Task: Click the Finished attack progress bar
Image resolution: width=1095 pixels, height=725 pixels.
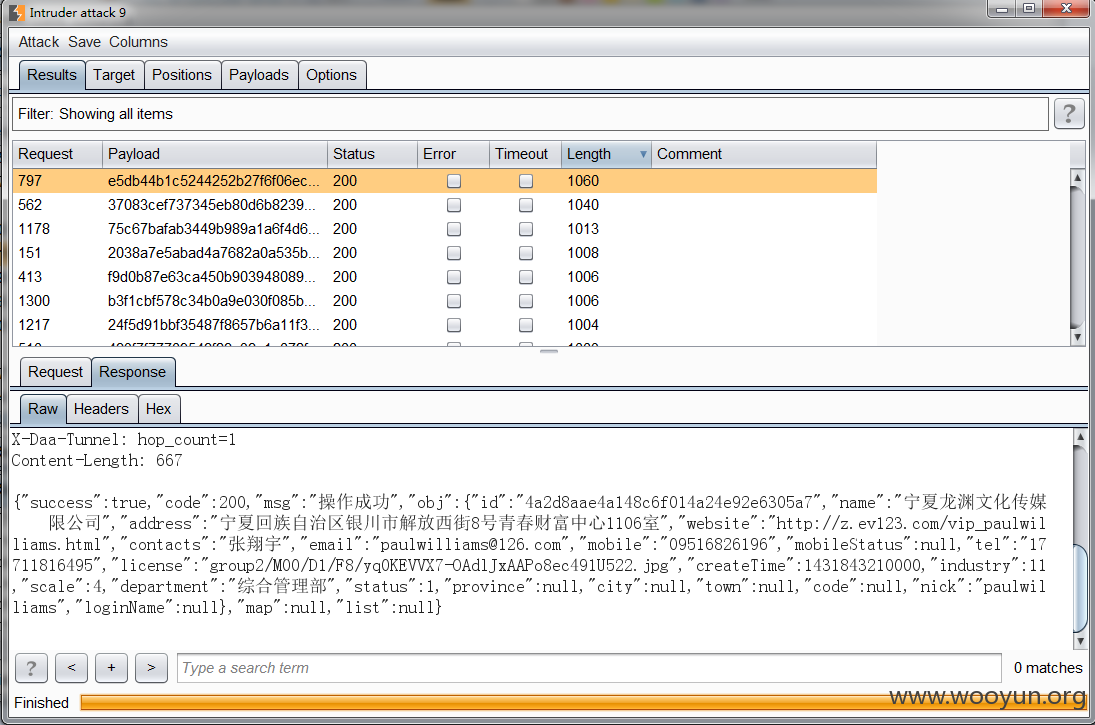Action: 583,703
